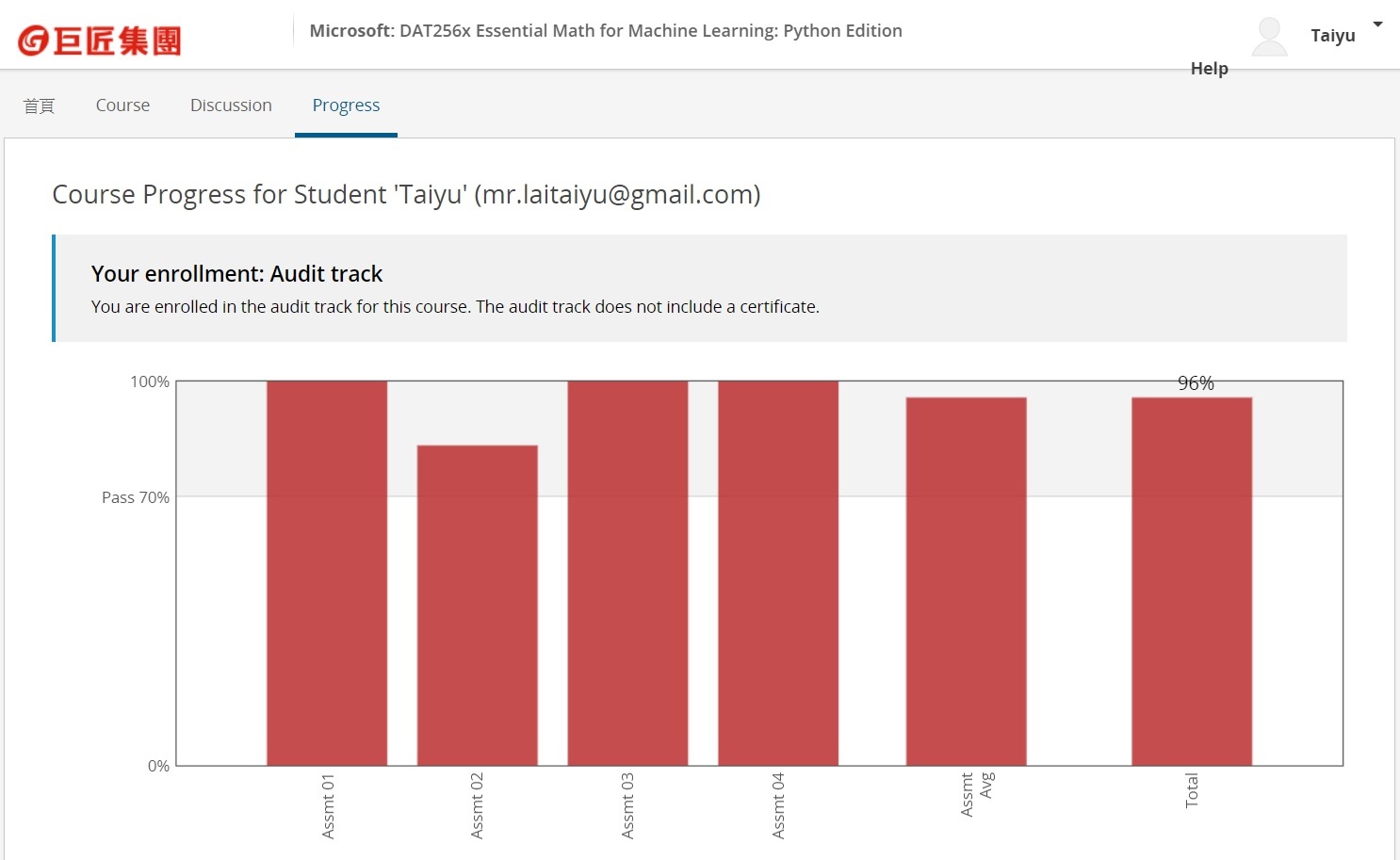The width and height of the screenshot is (1400, 860).
Task: Click the Total axis label below chart
Action: (x=1191, y=791)
